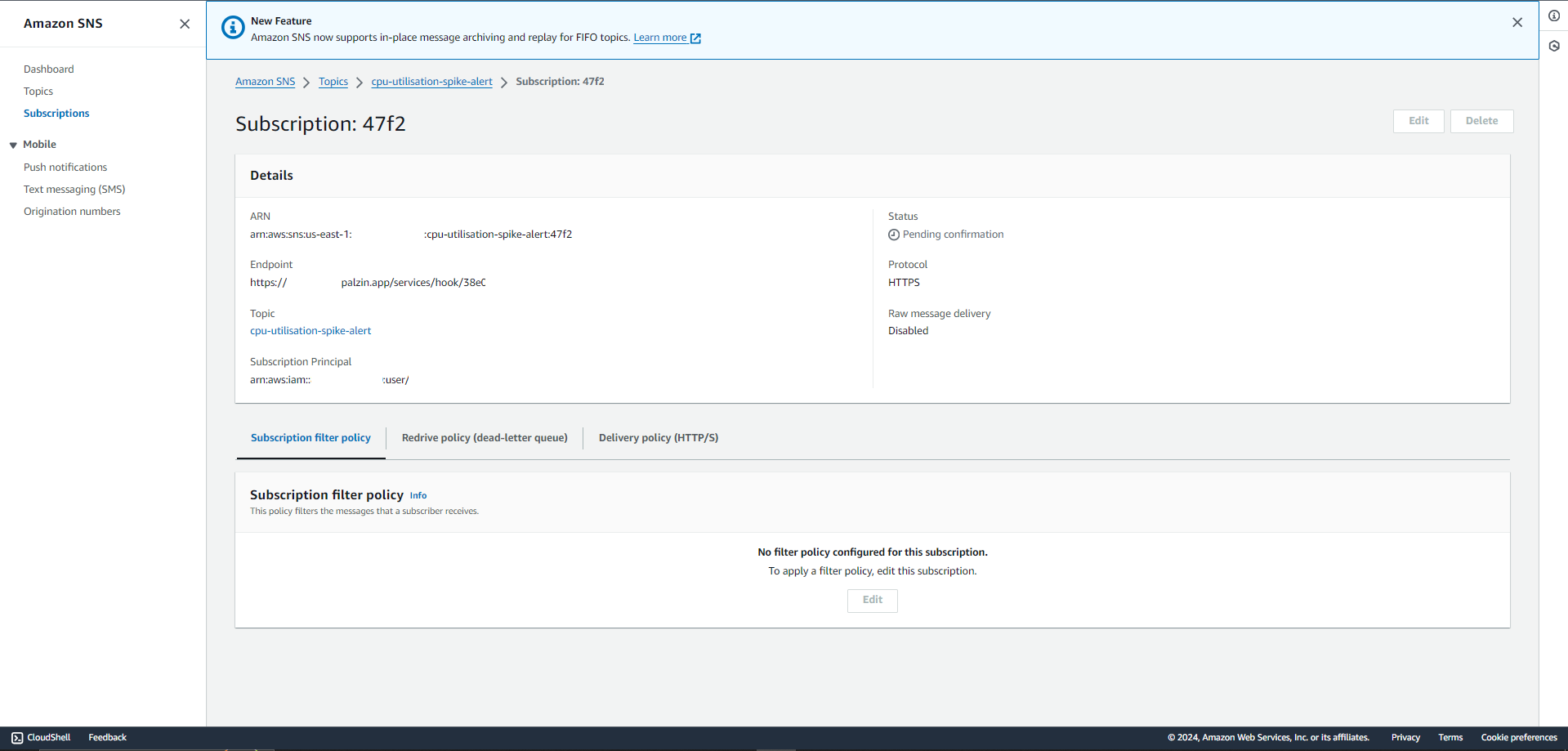1568x751 pixels.
Task: Click the subscription ARN value text
Action: coord(411,235)
